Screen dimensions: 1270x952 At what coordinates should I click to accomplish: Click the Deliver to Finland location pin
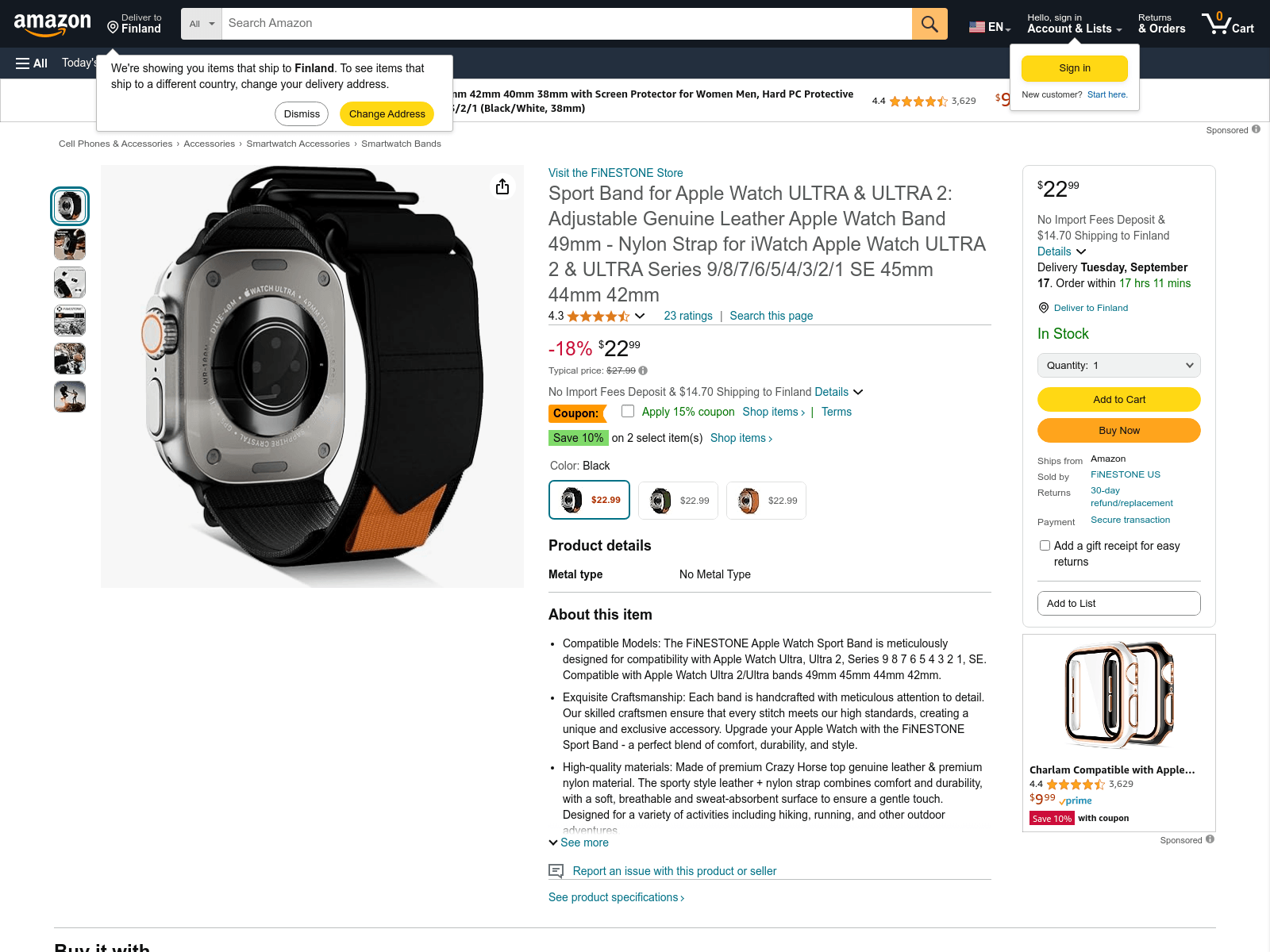113,28
